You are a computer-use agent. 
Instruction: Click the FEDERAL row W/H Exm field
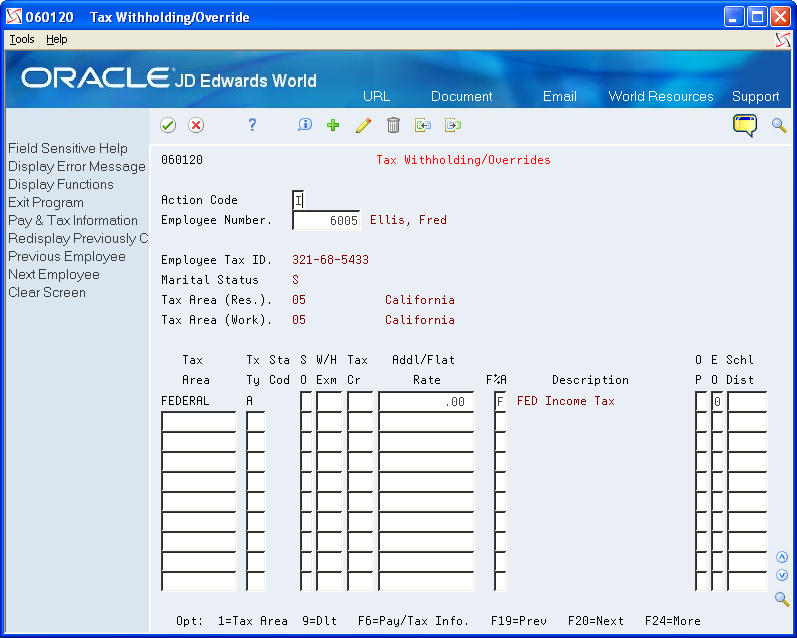[x=329, y=401]
